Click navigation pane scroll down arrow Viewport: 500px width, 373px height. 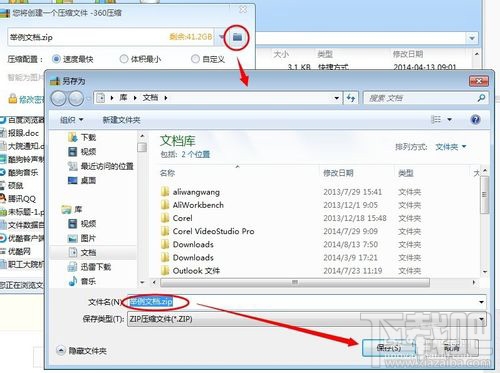coord(142,282)
